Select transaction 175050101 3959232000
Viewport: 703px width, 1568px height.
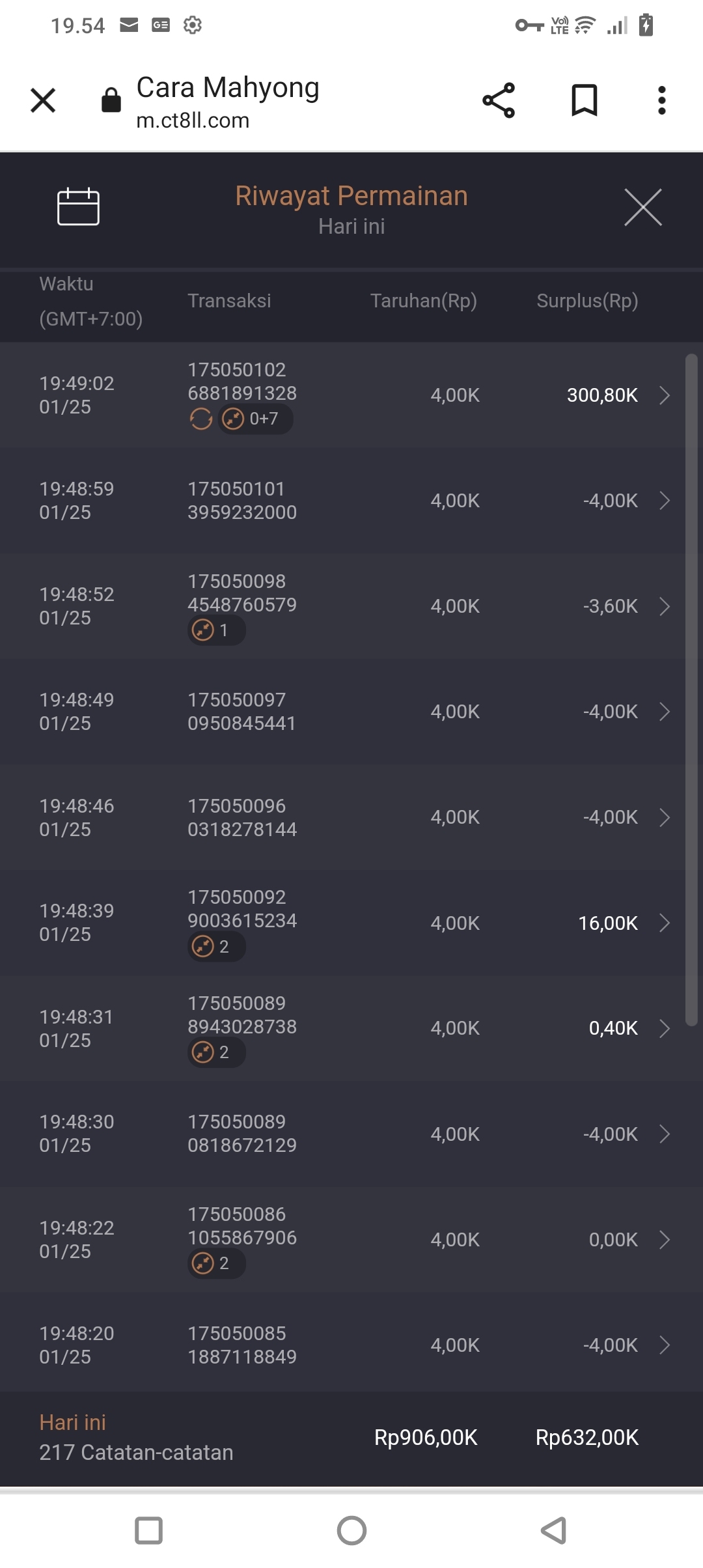242,501
